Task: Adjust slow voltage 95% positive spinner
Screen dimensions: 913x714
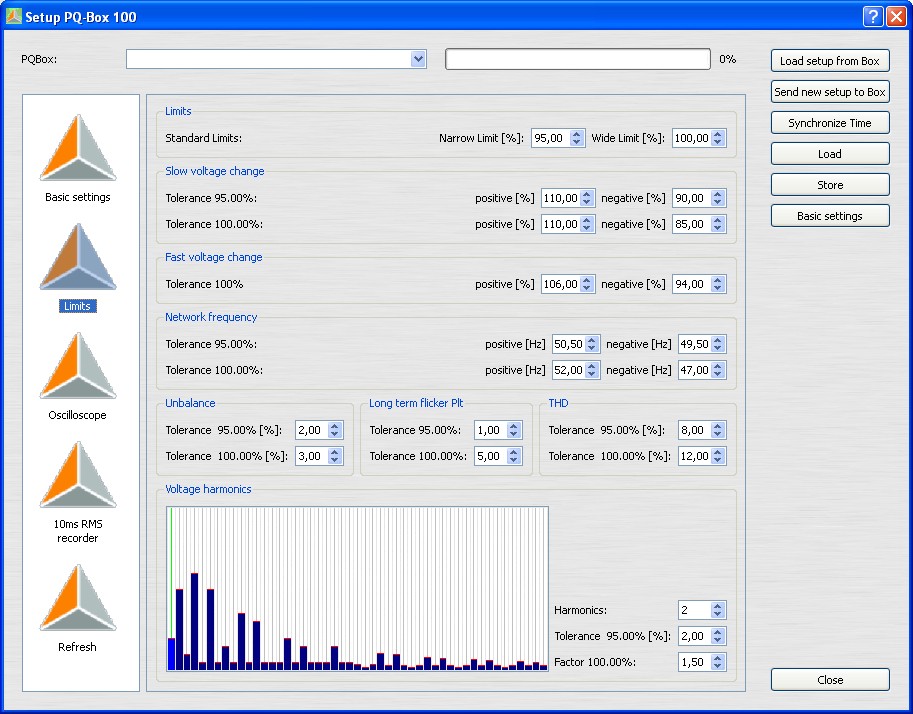Action: (587, 198)
